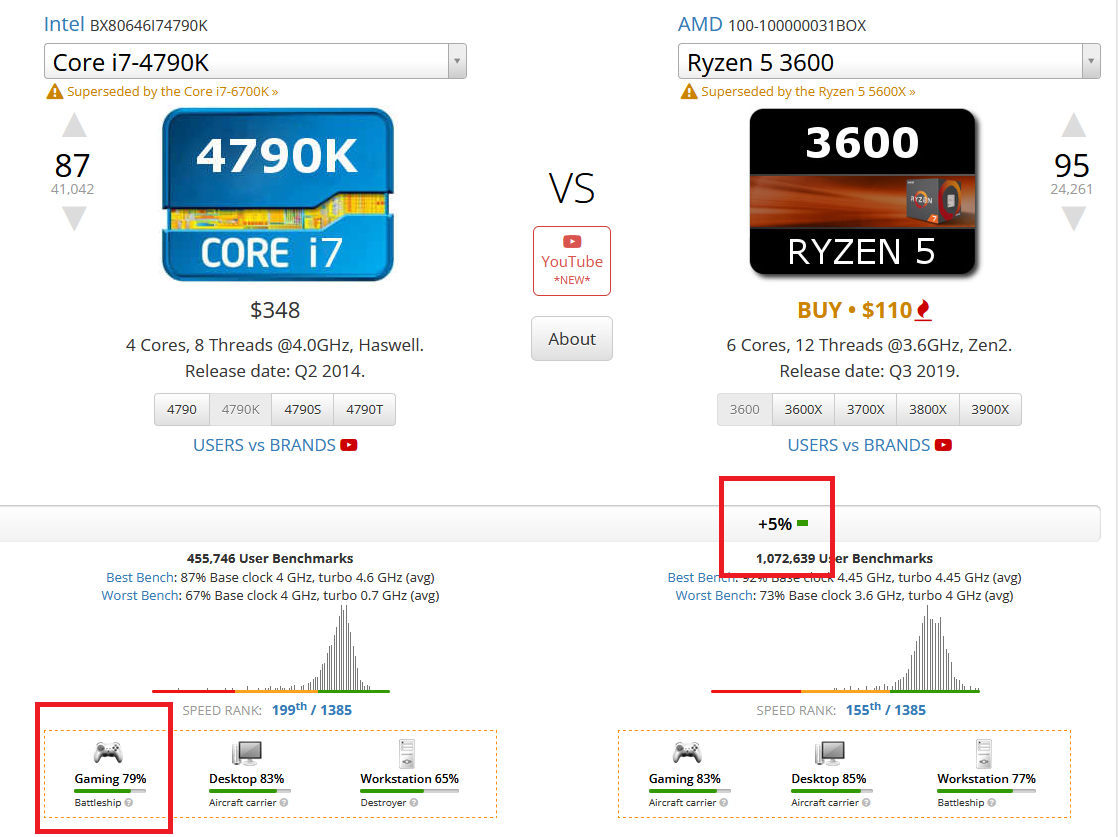1118x837 pixels.
Task: Open the Workstation server icon for Intel
Action: [x=405, y=754]
